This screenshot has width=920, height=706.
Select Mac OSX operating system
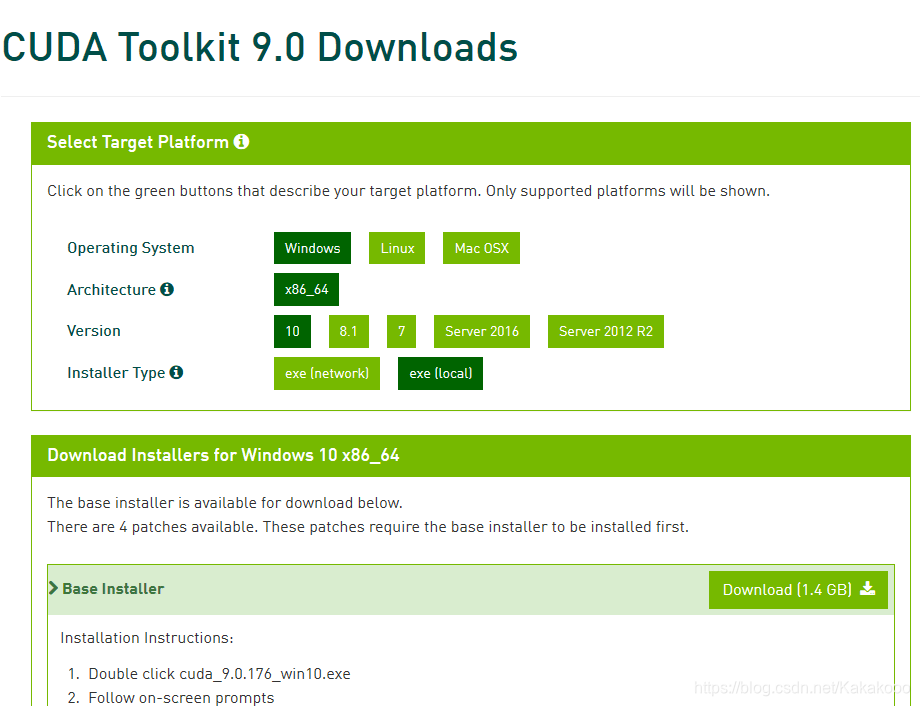point(481,248)
